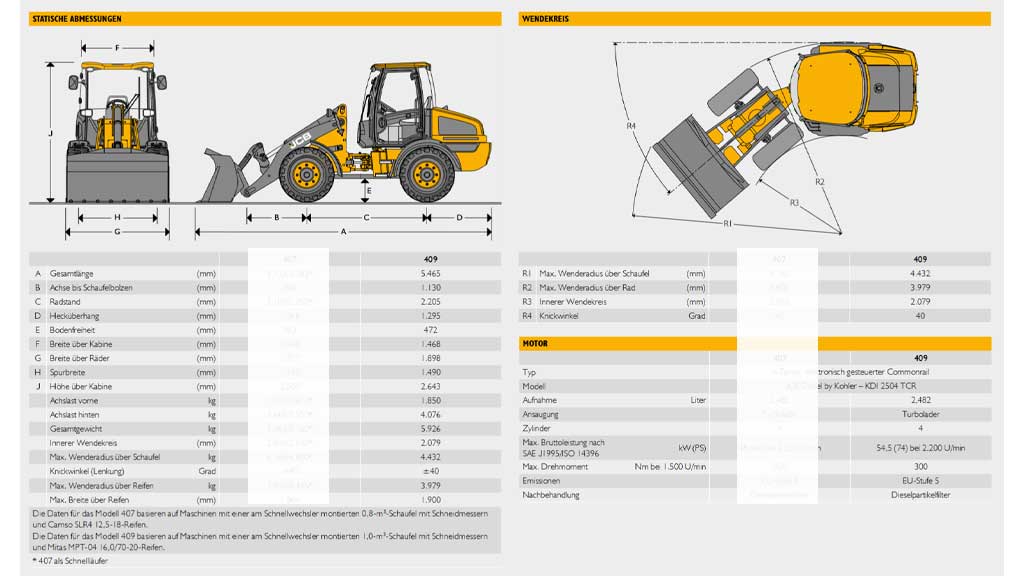The height and width of the screenshot is (576, 1024).
Task: Select the side-view wheel loader drawing
Action: pyautogui.click(x=345, y=132)
